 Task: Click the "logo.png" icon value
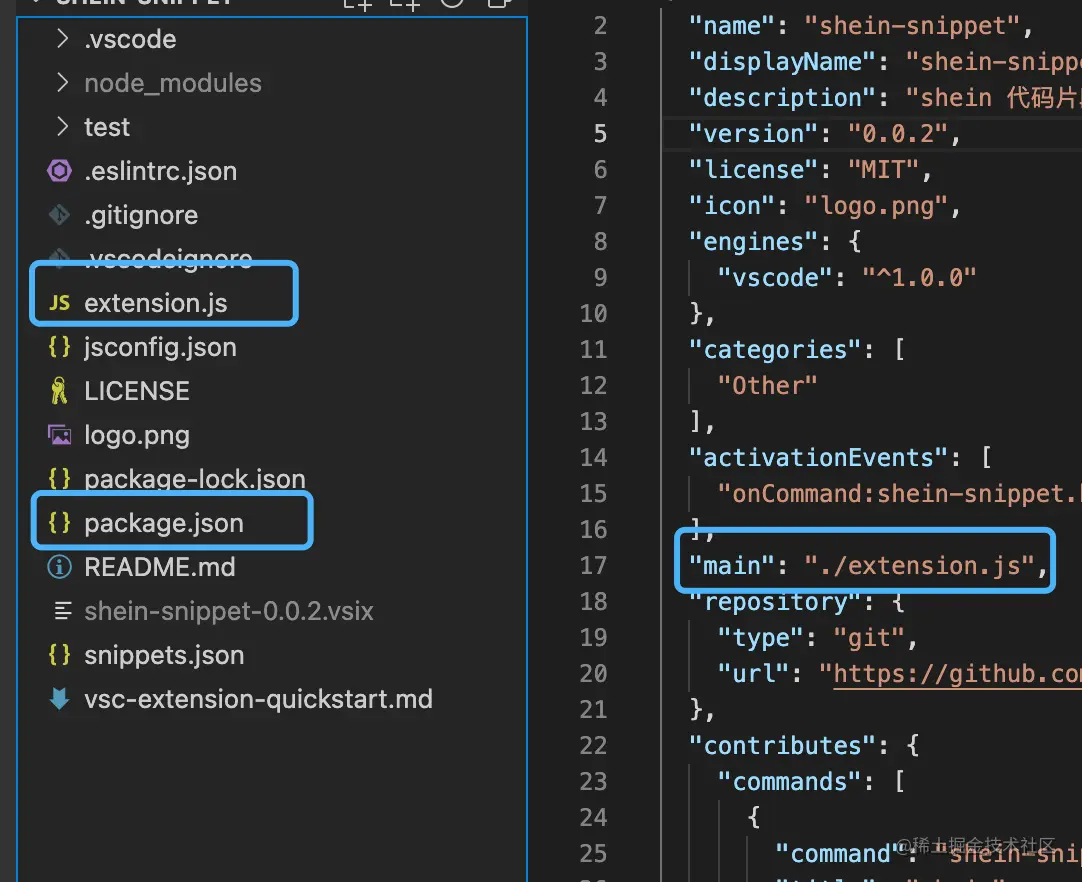pyautogui.click(x=876, y=206)
